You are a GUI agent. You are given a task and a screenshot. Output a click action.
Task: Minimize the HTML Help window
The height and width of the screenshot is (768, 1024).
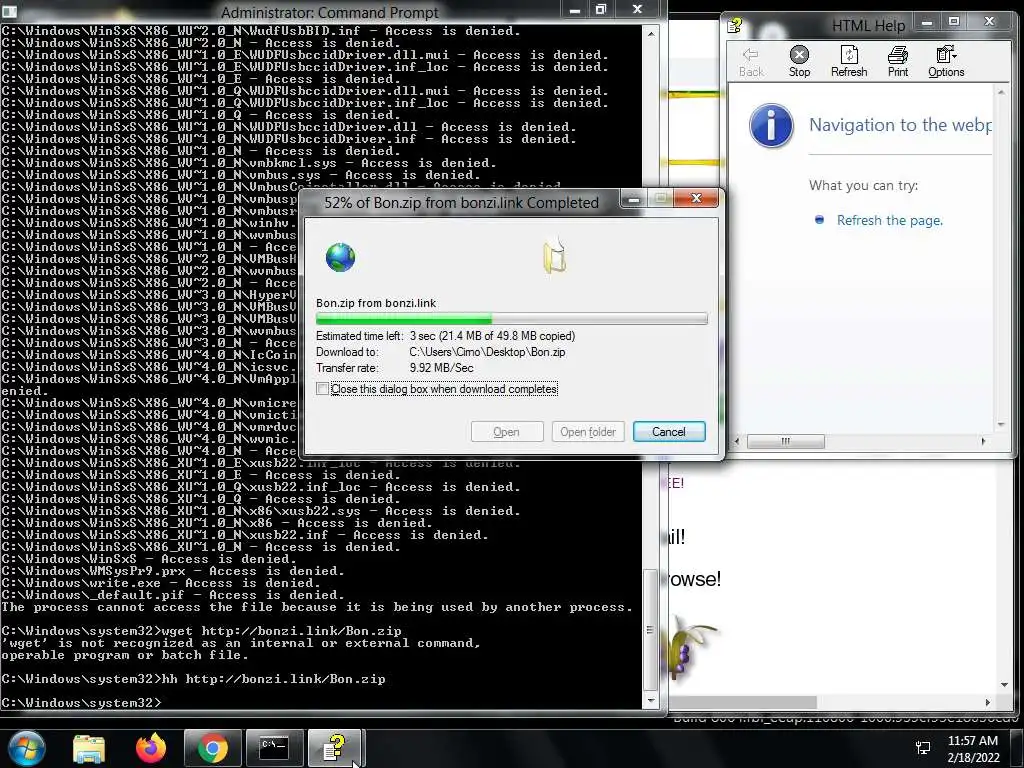tap(927, 23)
